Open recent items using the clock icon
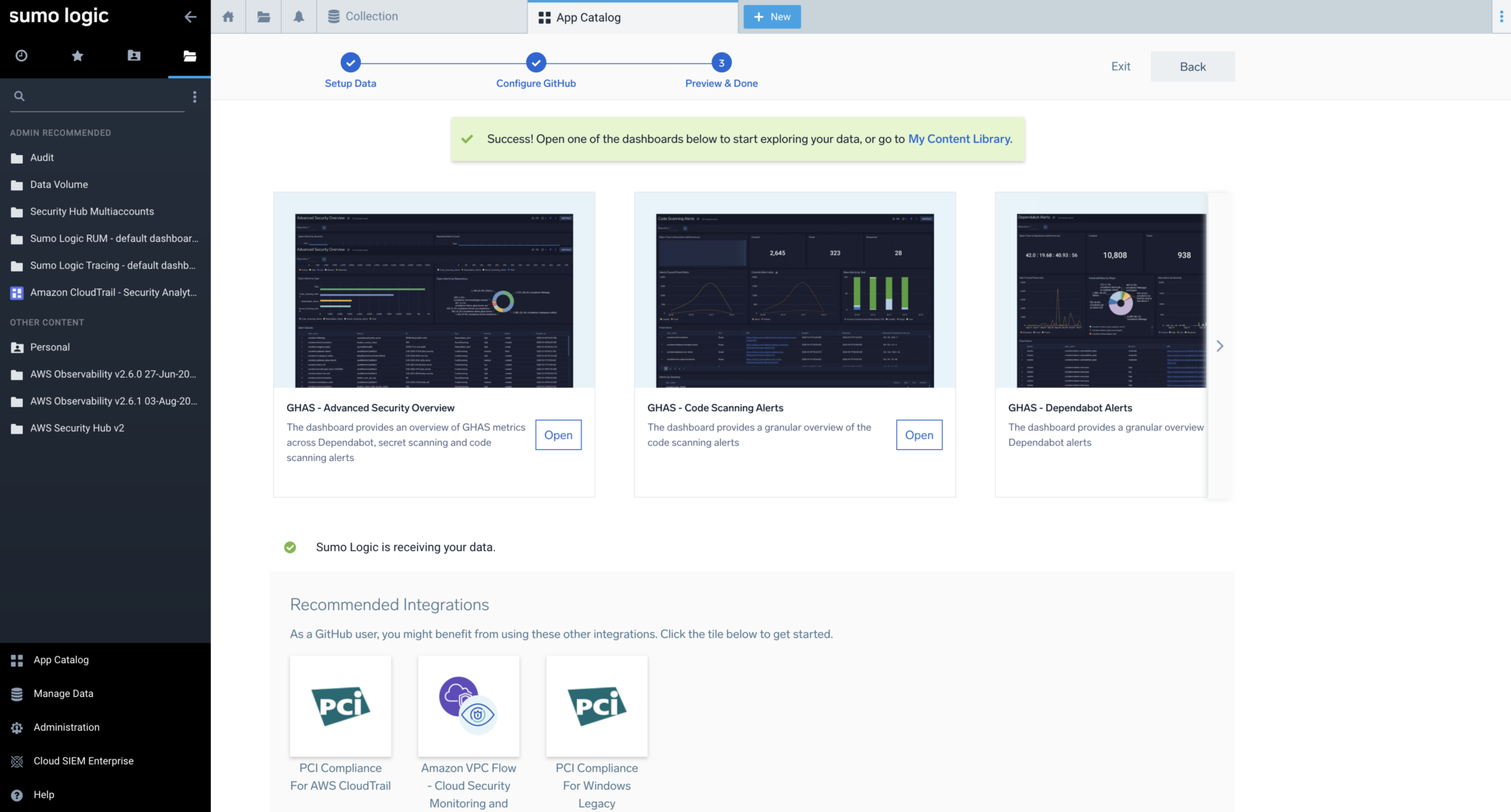The image size is (1511, 812). [x=21, y=55]
